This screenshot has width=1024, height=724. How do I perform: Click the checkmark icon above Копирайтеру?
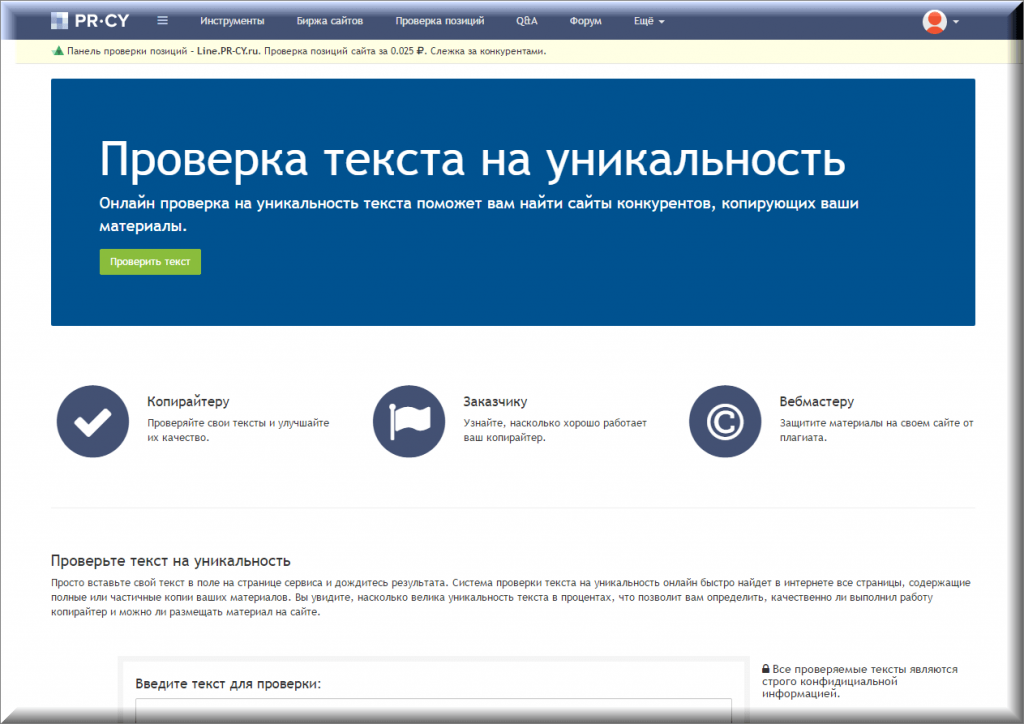tap(92, 421)
